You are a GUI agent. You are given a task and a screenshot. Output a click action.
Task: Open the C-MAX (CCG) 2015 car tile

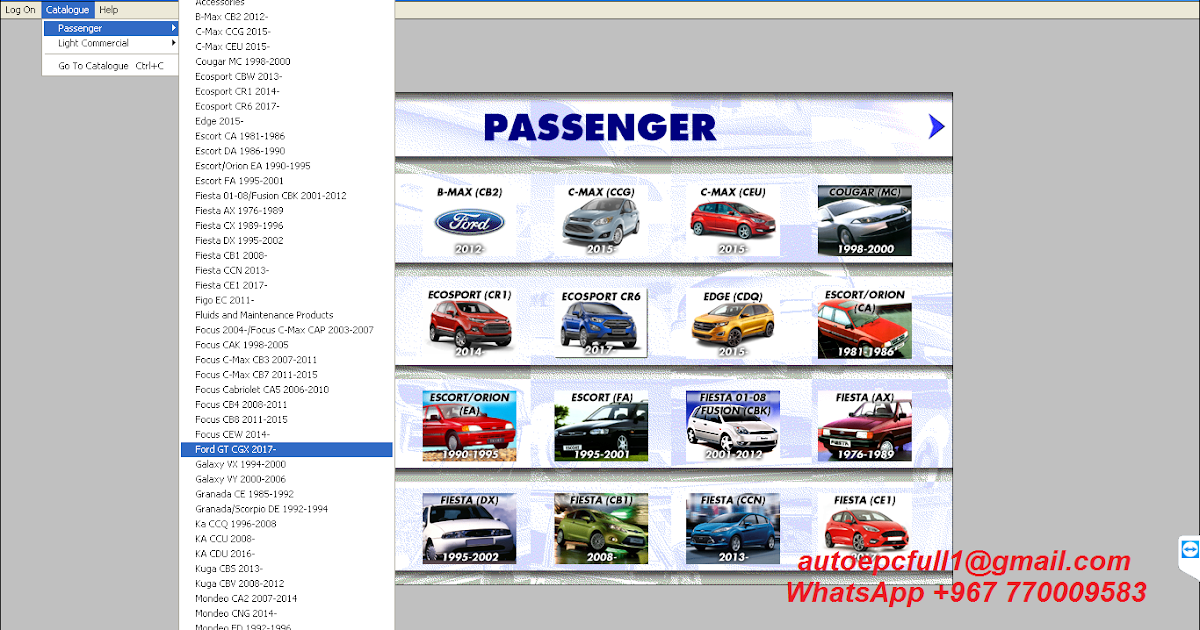[x=601, y=220]
